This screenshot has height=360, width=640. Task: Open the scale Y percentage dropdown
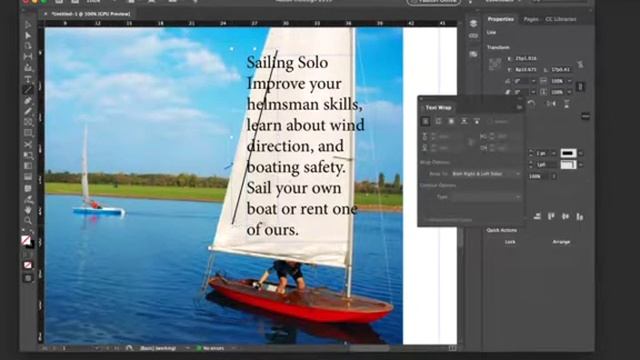point(569,92)
